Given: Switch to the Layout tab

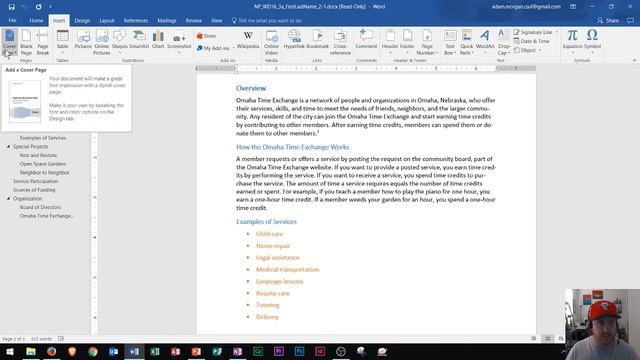Looking at the screenshot, I should pos(107,20).
